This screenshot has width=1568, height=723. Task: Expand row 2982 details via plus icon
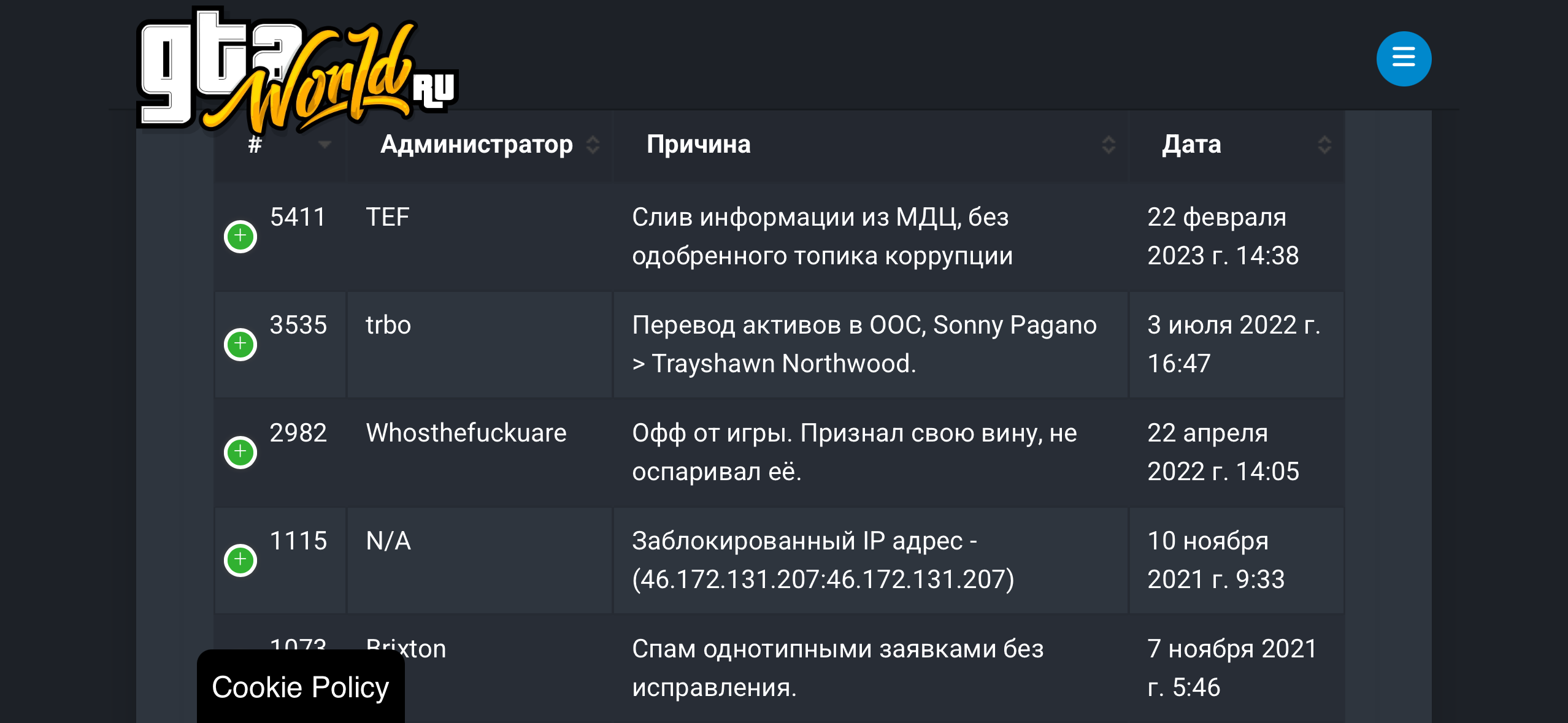(x=240, y=452)
